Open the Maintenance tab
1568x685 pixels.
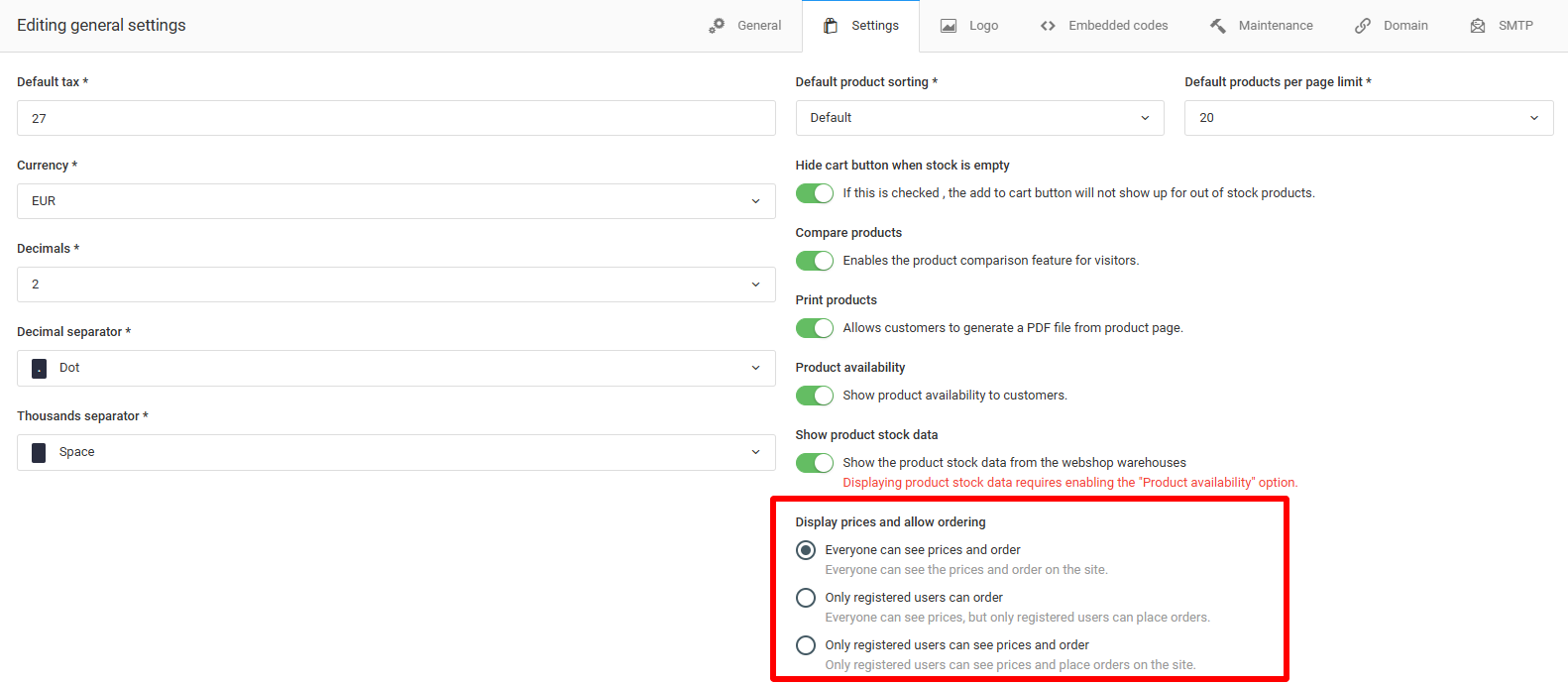point(1262,26)
